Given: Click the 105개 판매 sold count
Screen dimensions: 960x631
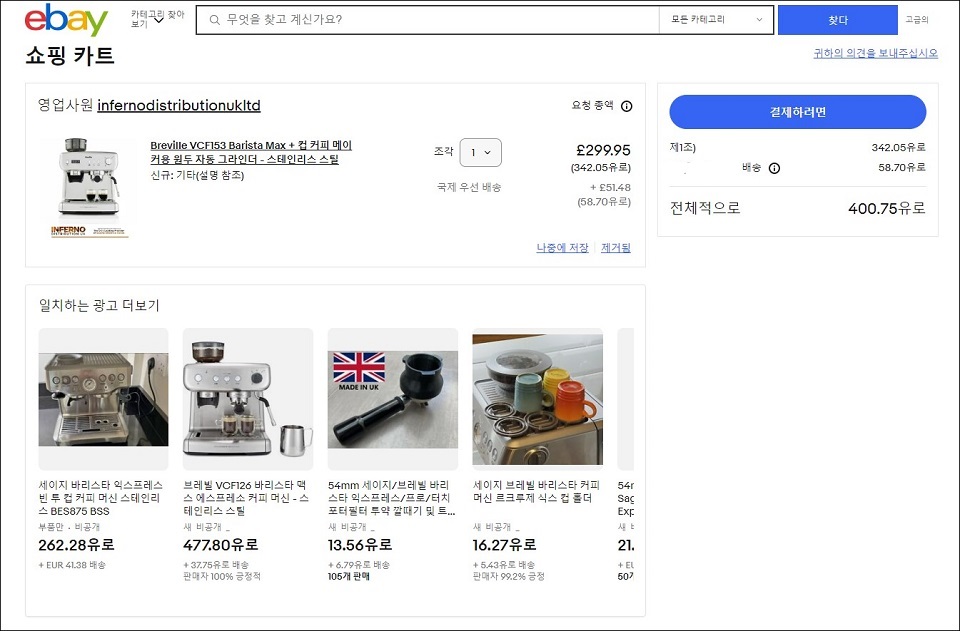Looking at the screenshot, I should [x=349, y=577].
